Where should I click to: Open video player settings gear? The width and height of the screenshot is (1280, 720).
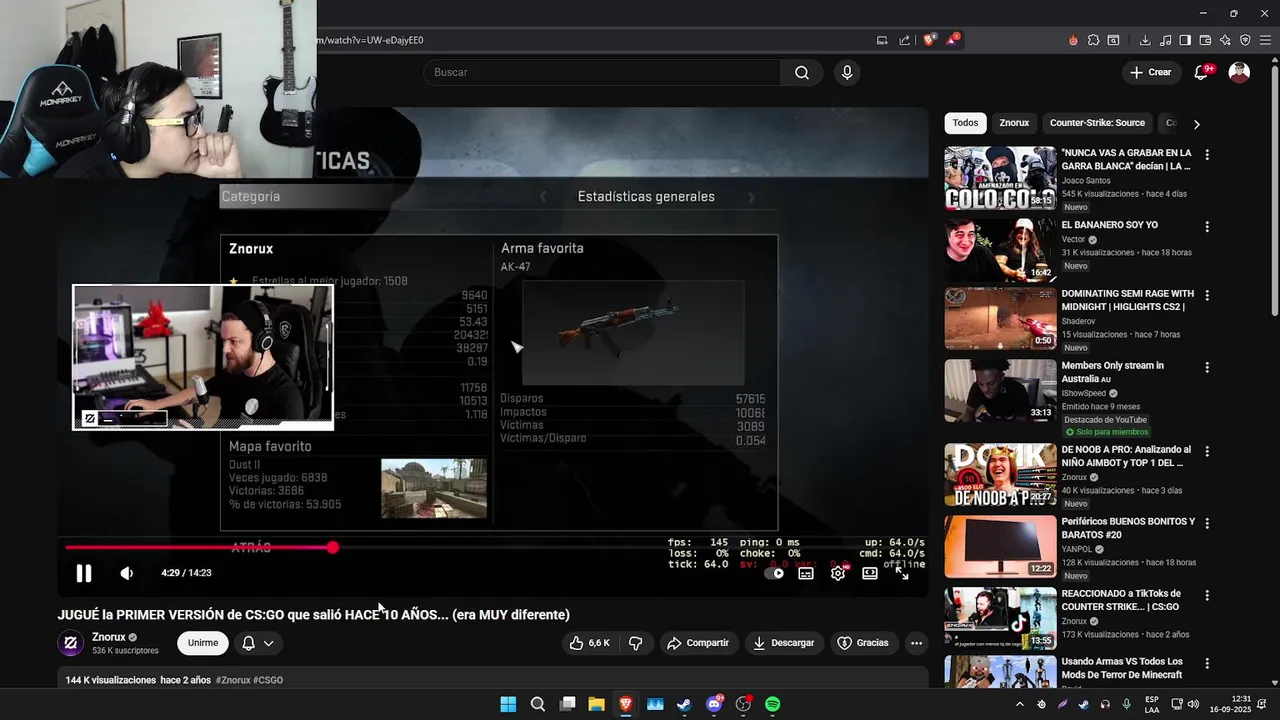tap(838, 573)
